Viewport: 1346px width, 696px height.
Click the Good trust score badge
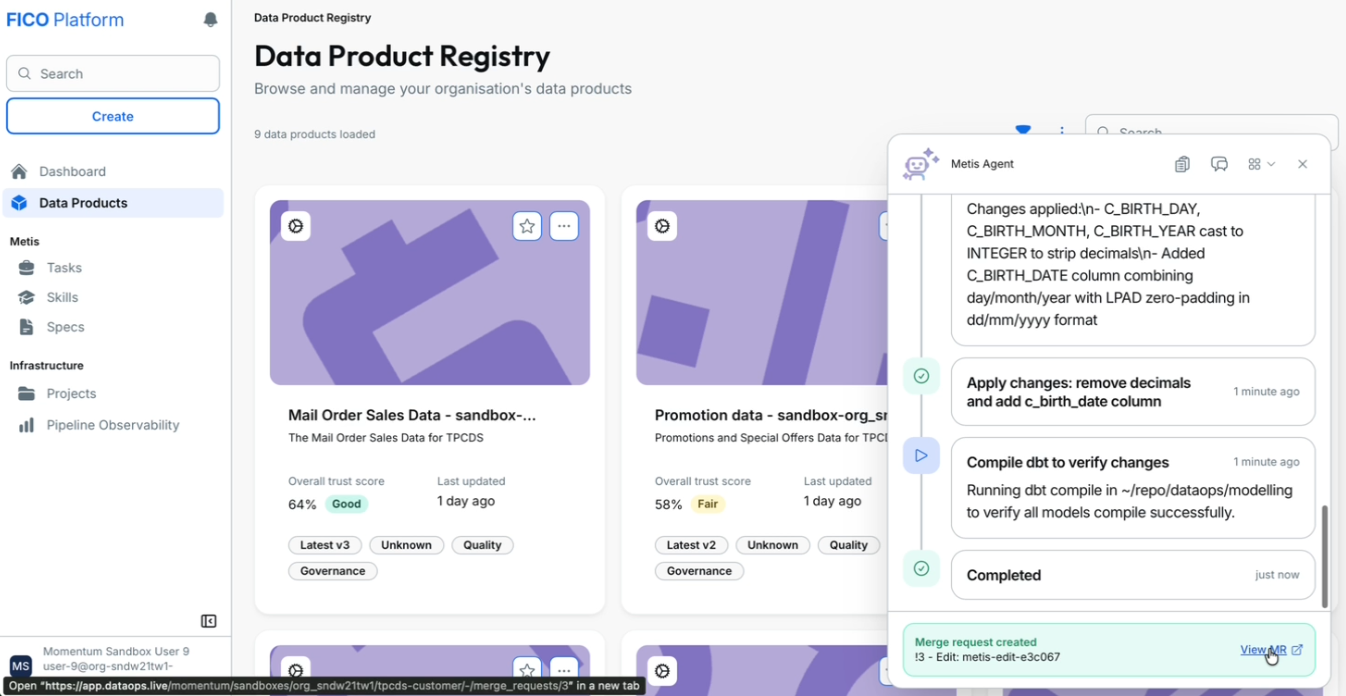point(346,504)
